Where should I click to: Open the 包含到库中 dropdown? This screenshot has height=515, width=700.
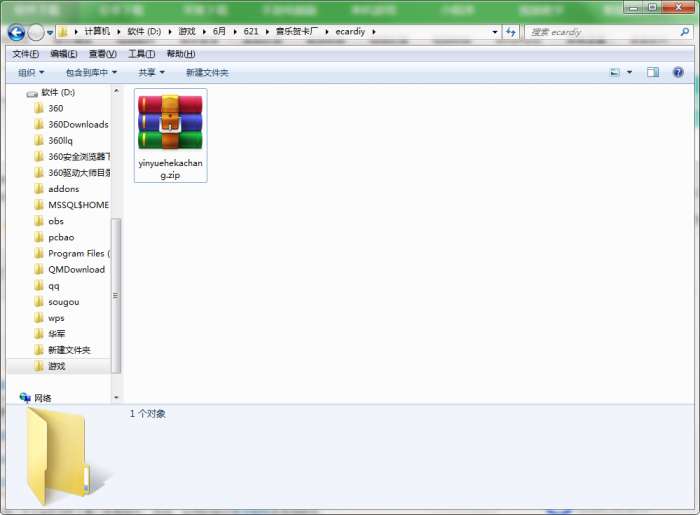pos(92,72)
